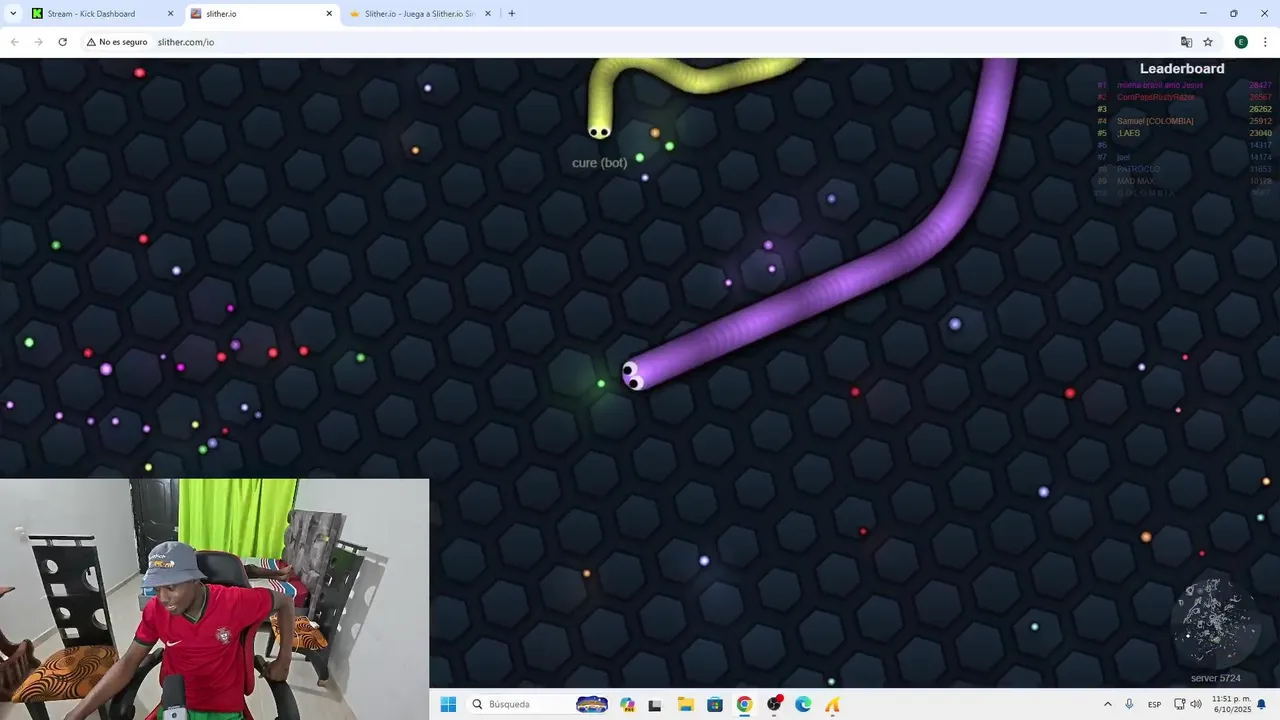This screenshot has height=720, width=1280.
Task: Open a new browser tab
Action: point(512,14)
